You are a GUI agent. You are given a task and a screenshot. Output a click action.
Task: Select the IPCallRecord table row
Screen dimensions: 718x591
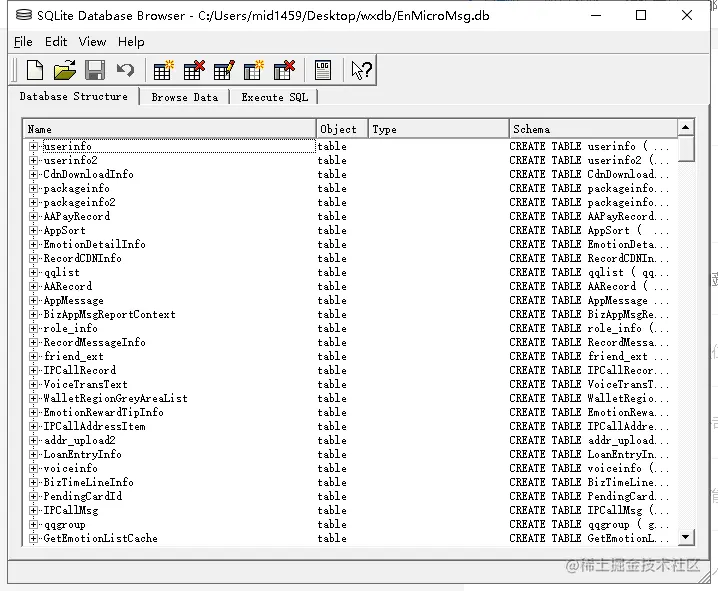350,370
